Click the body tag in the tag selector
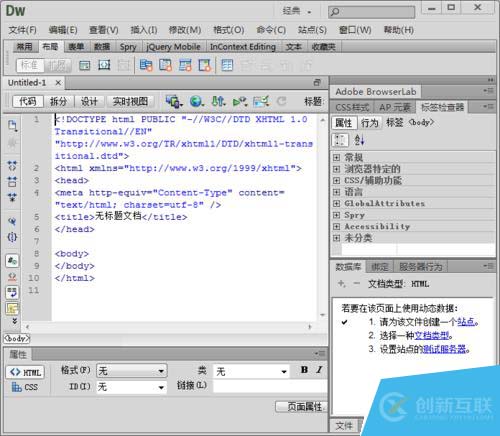 click(17, 338)
